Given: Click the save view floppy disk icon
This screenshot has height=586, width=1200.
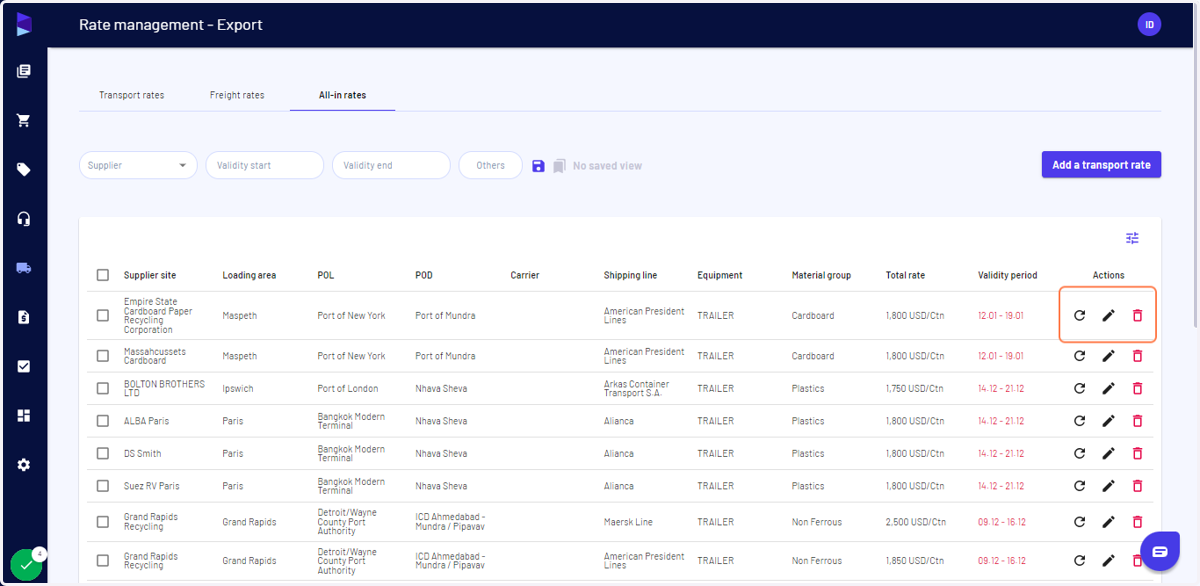Looking at the screenshot, I should click(538, 166).
